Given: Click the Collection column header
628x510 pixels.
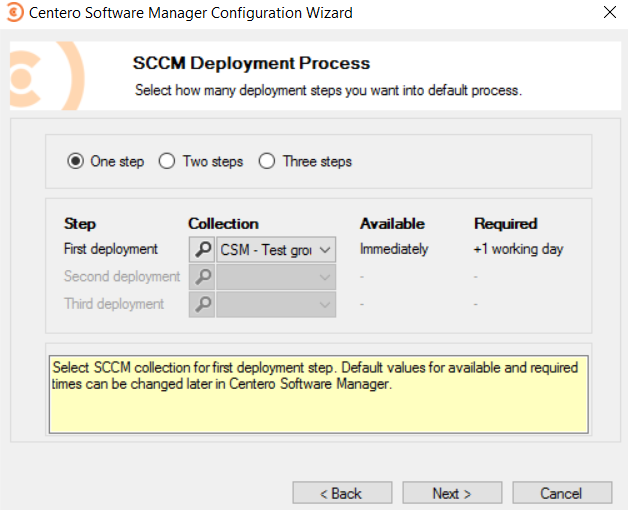Looking at the screenshot, I should point(223,224).
